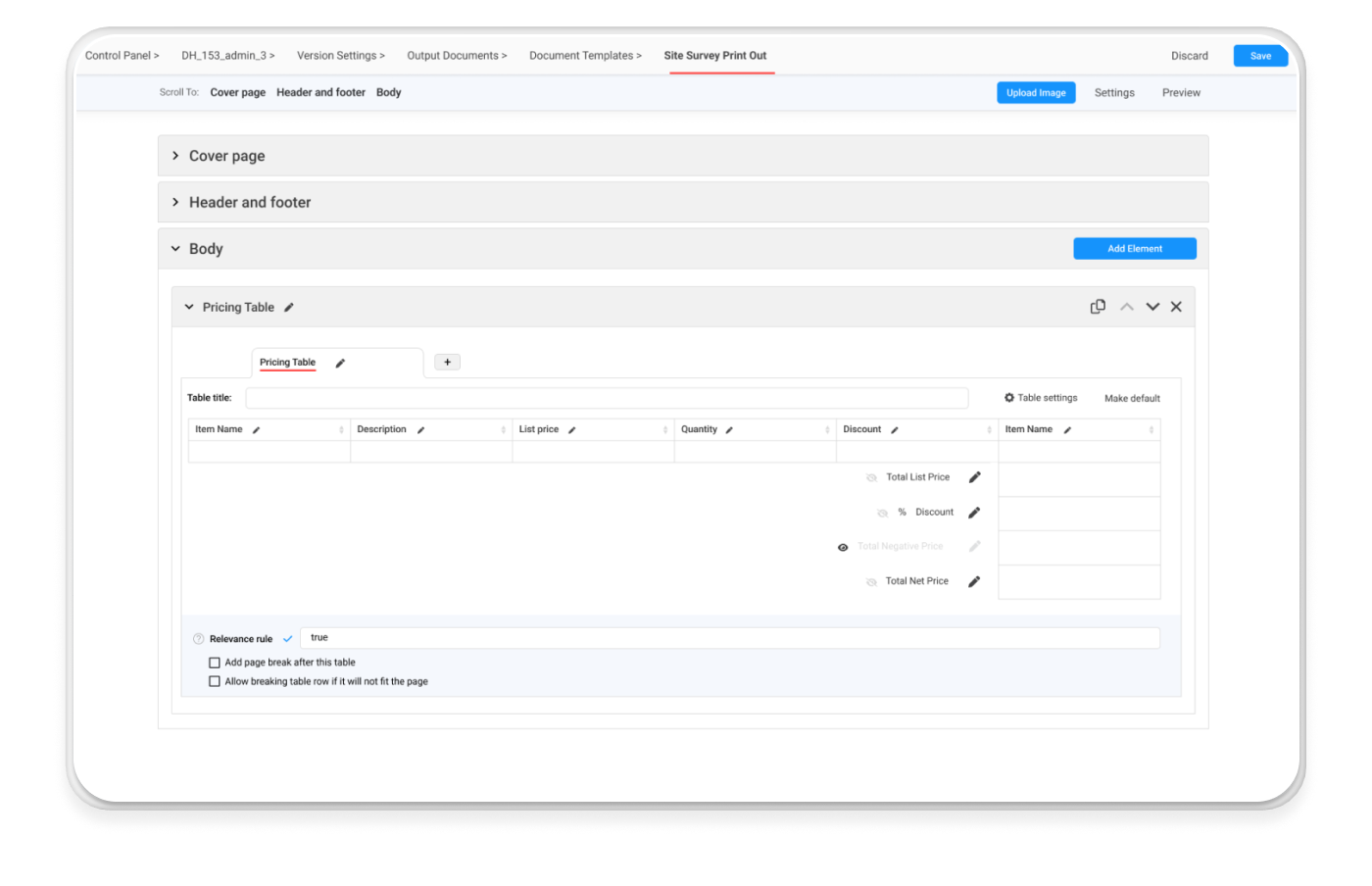Collapse the Body section
Screen dimensions: 1372x886
(x=175, y=249)
